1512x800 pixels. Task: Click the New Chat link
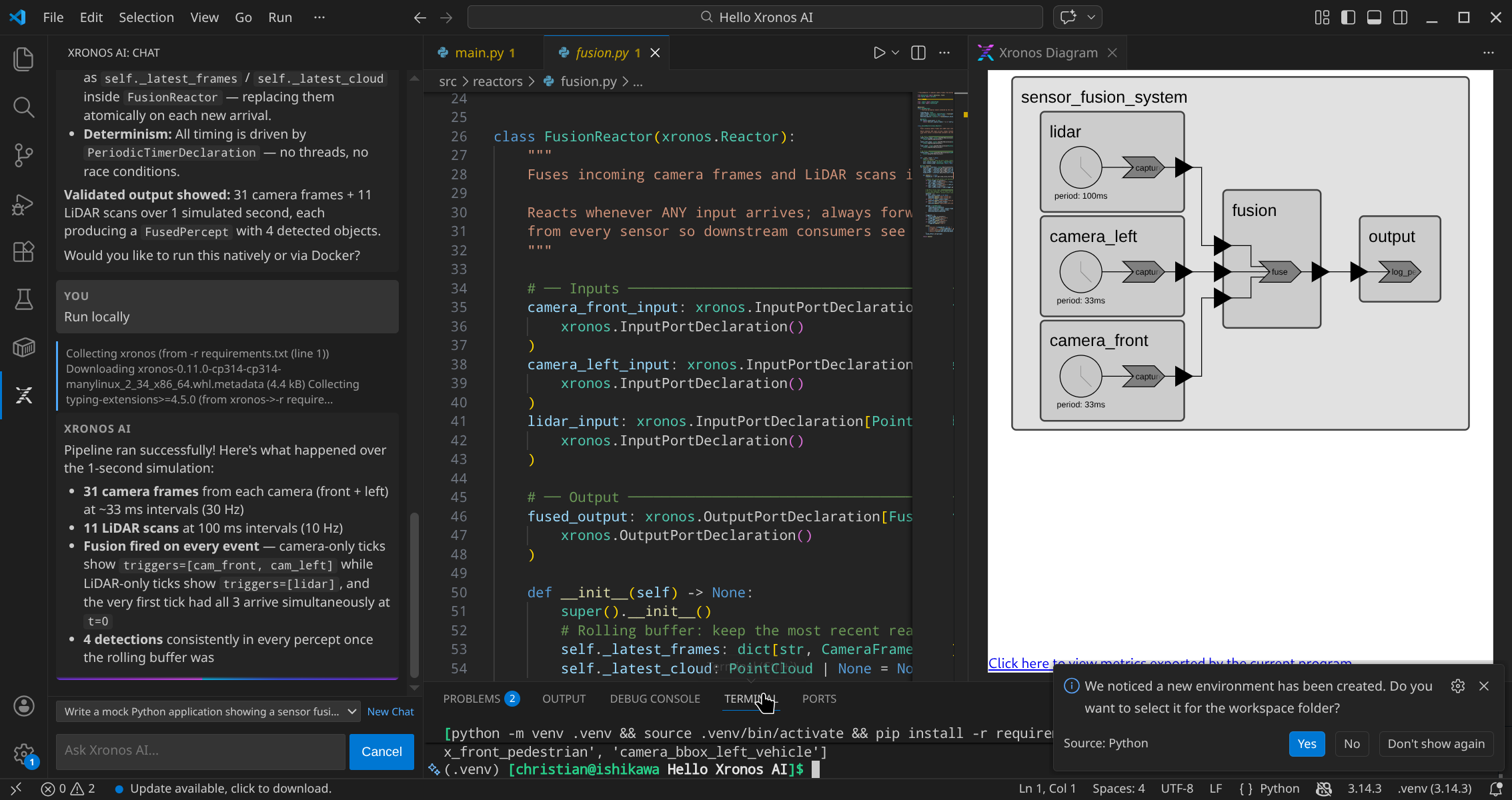[x=390, y=711]
